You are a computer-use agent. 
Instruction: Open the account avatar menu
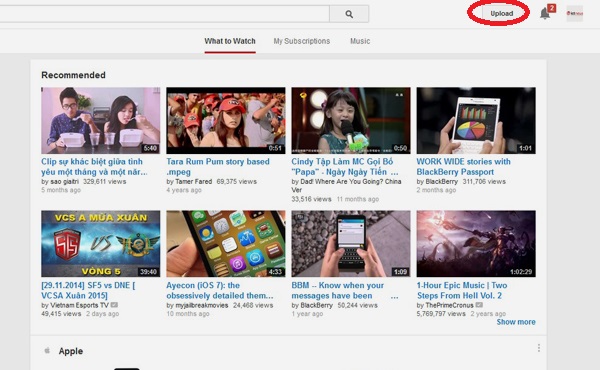coord(574,13)
